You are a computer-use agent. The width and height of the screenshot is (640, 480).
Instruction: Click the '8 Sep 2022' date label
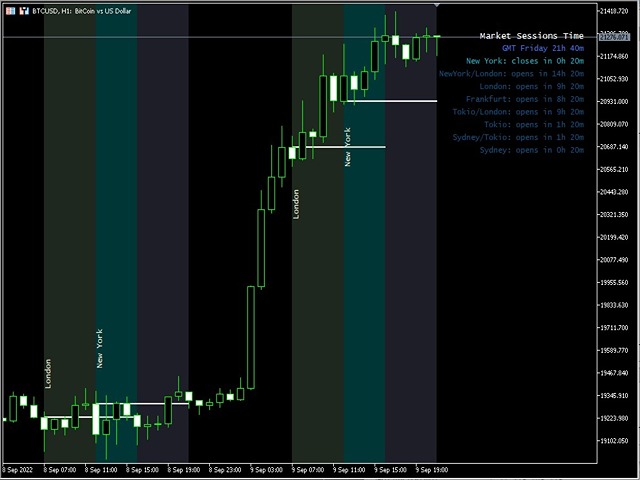[x=18, y=470]
